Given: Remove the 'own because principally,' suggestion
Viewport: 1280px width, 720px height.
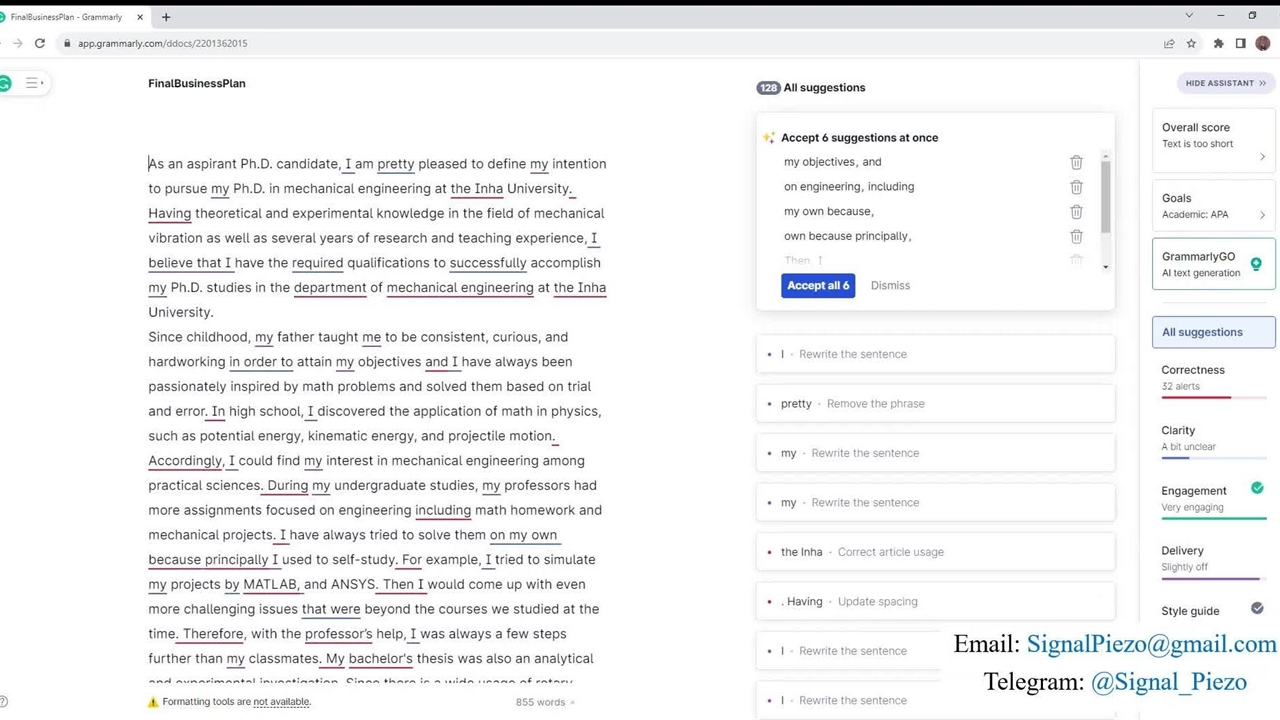Looking at the screenshot, I should (1076, 237).
